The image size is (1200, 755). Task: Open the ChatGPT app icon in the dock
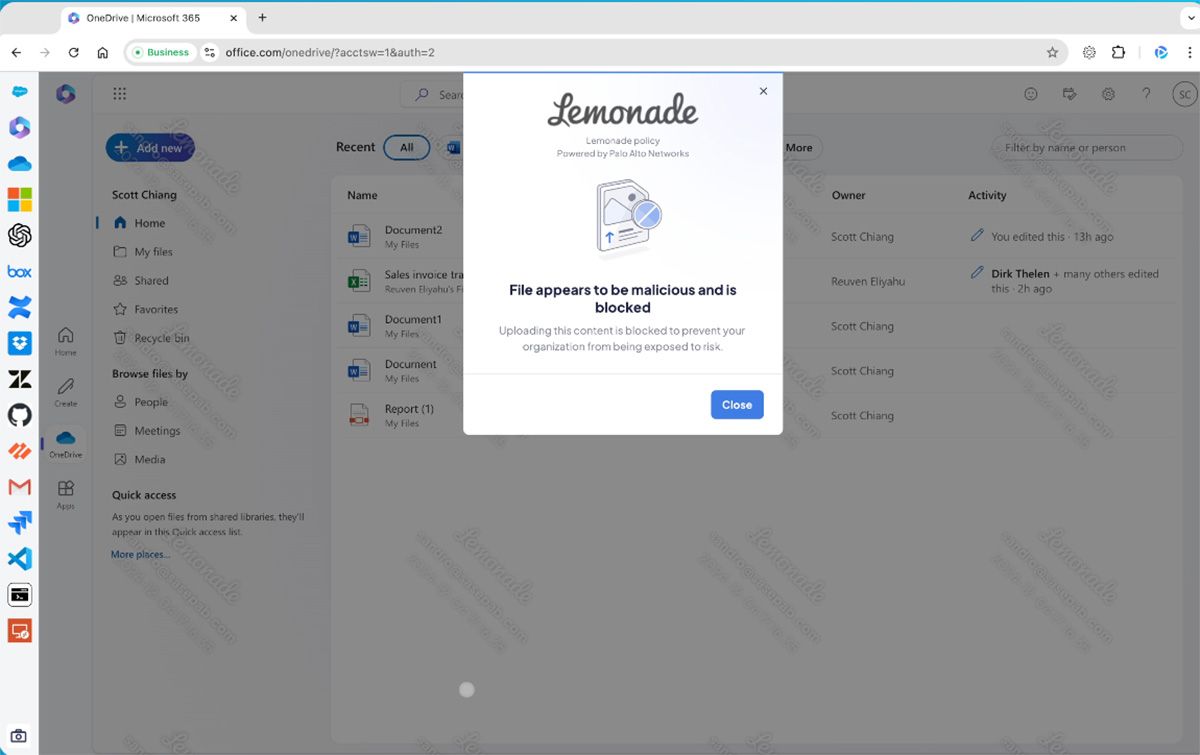click(19, 235)
